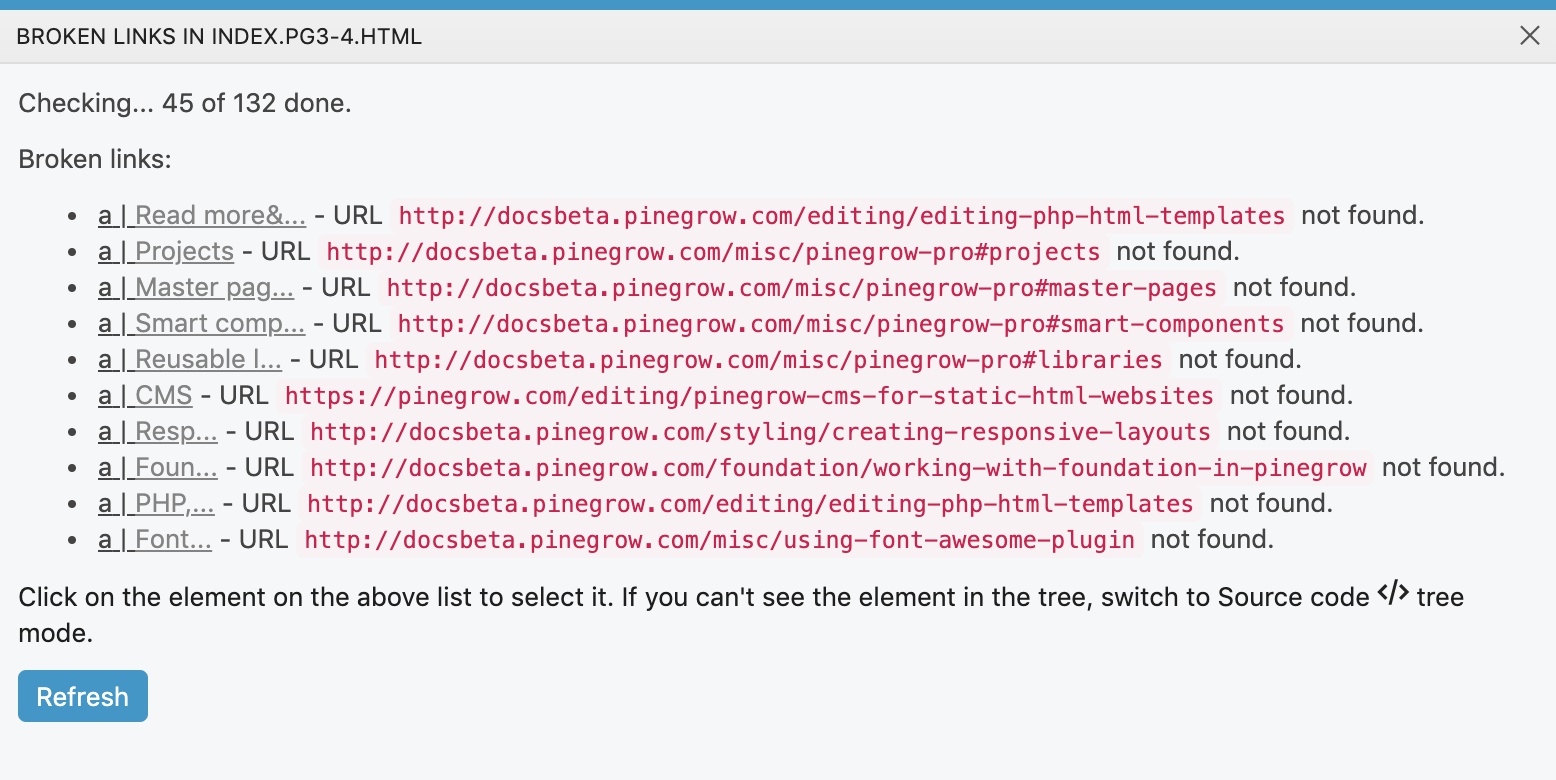Image resolution: width=1556 pixels, height=780 pixels.
Task: Click the Refresh button
Action: tap(83, 696)
